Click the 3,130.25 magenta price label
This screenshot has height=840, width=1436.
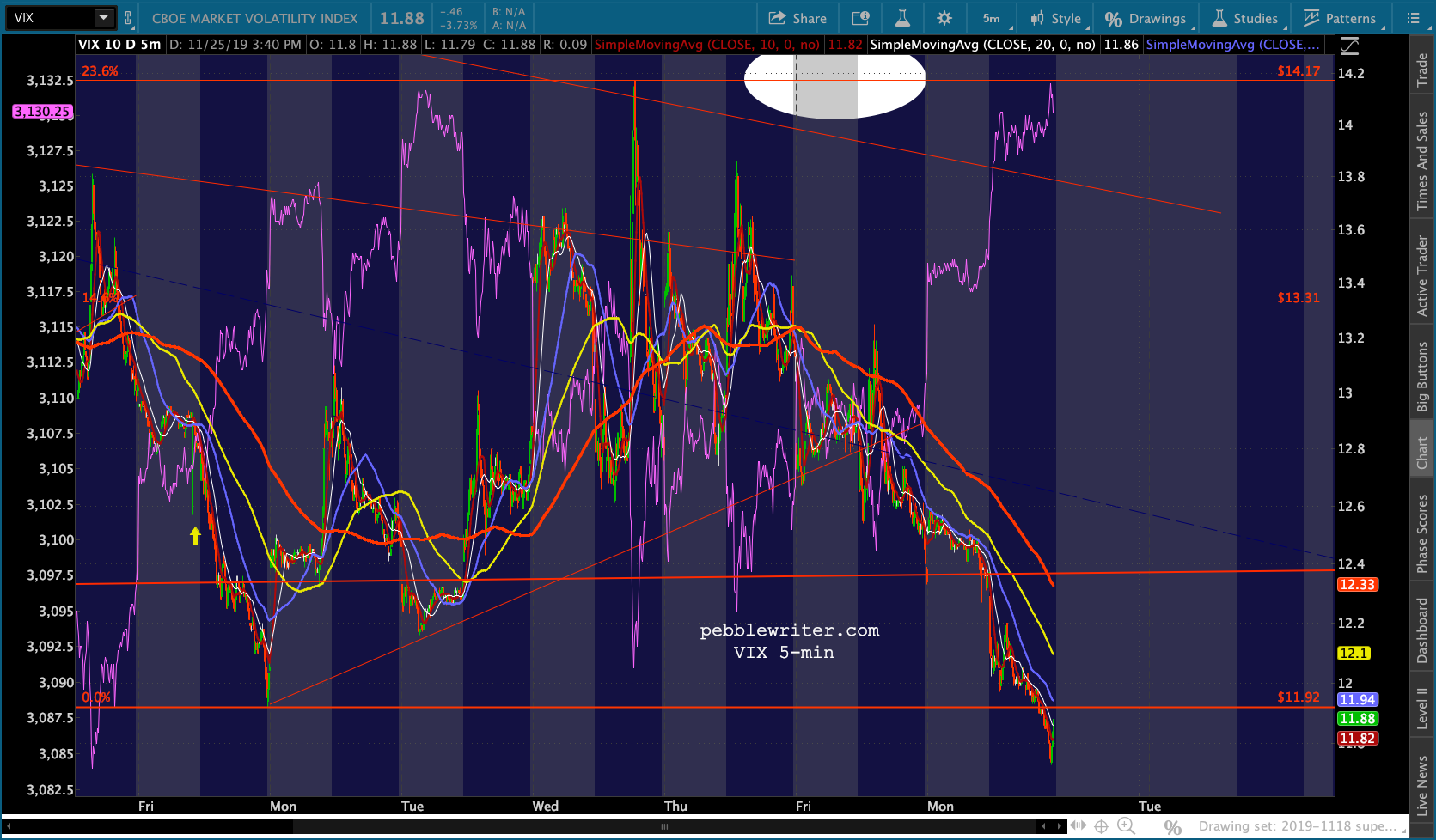[42, 112]
